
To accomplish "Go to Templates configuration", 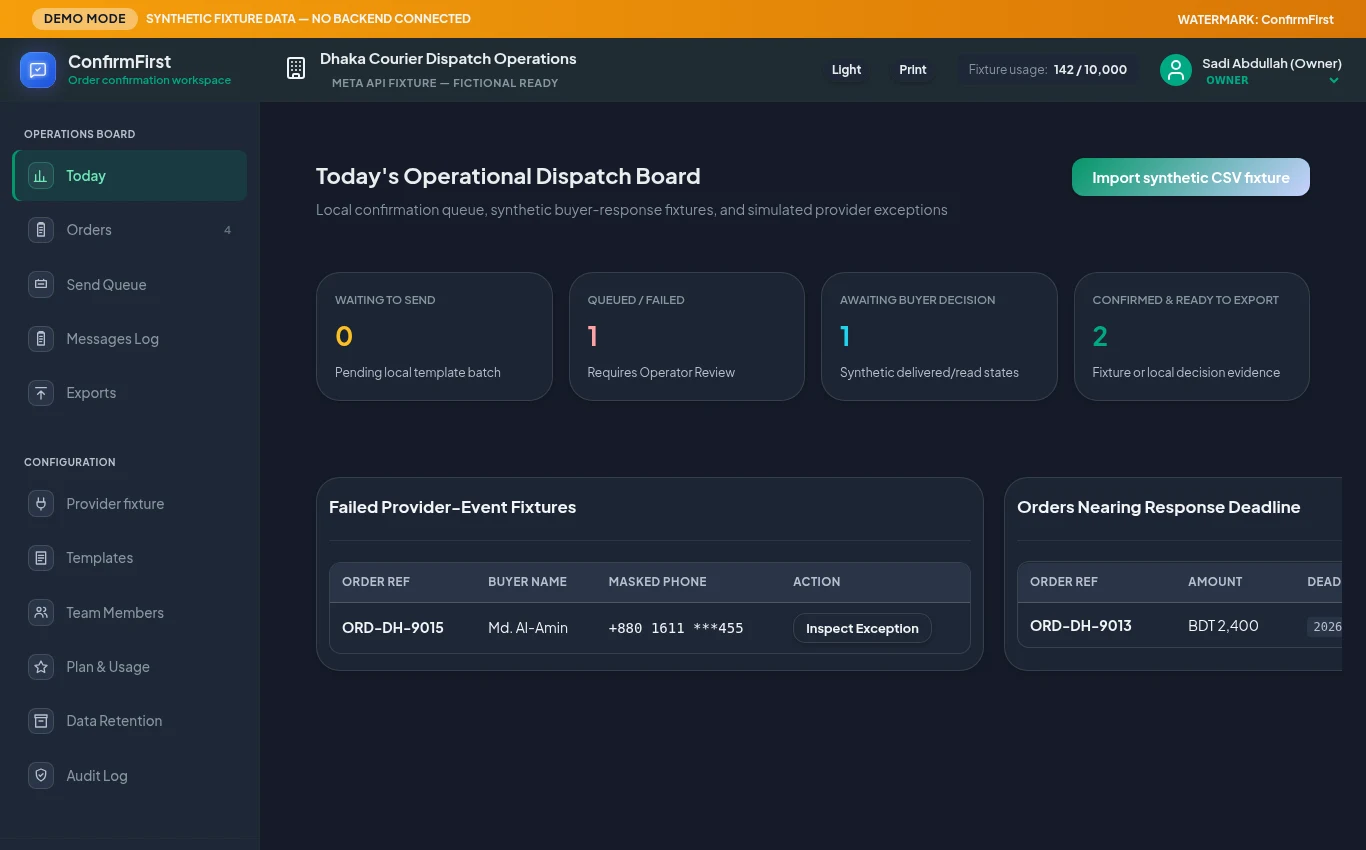I will 130,558.
